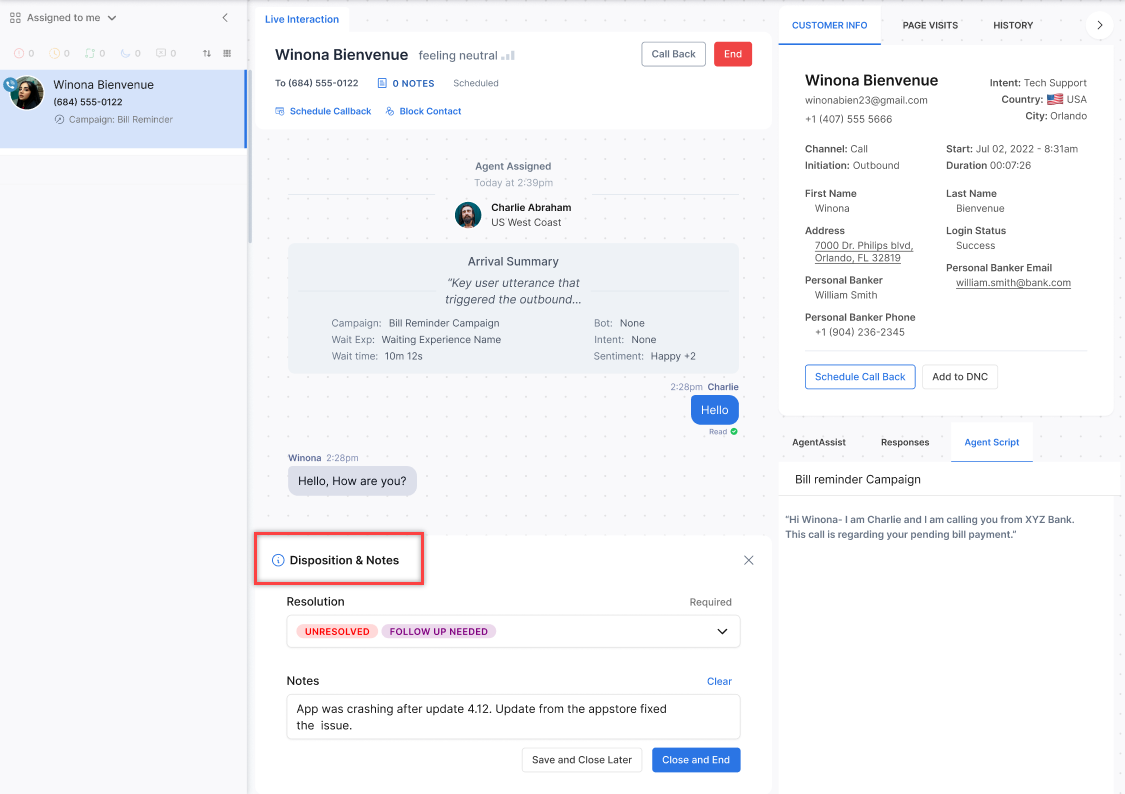The image size is (1125, 794).
Task: Switch to the Page Visits tab
Action: pyautogui.click(x=929, y=25)
